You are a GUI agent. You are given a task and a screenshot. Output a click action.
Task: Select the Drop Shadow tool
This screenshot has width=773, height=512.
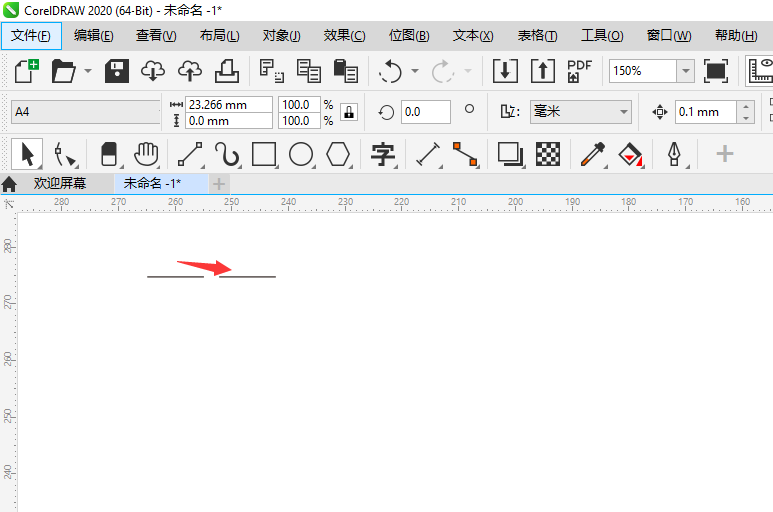(x=510, y=154)
